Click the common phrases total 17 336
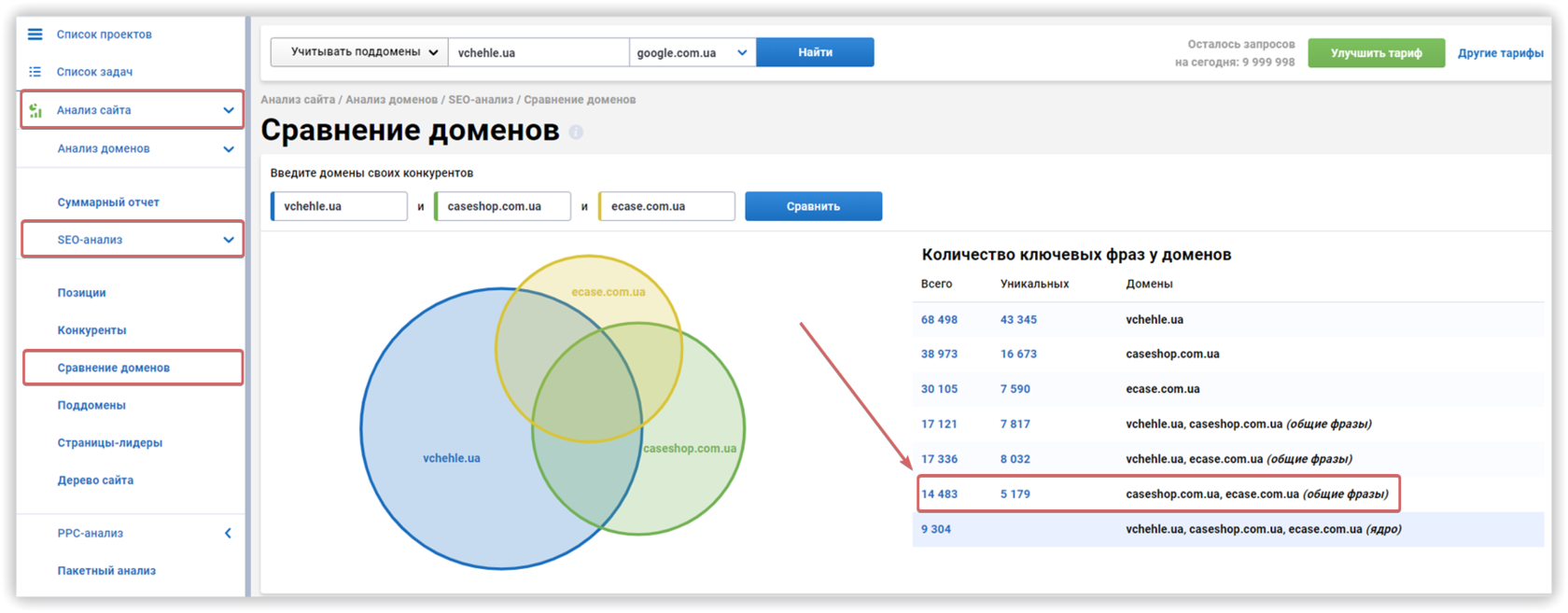This screenshot has height=613, width=1568. pos(939,459)
